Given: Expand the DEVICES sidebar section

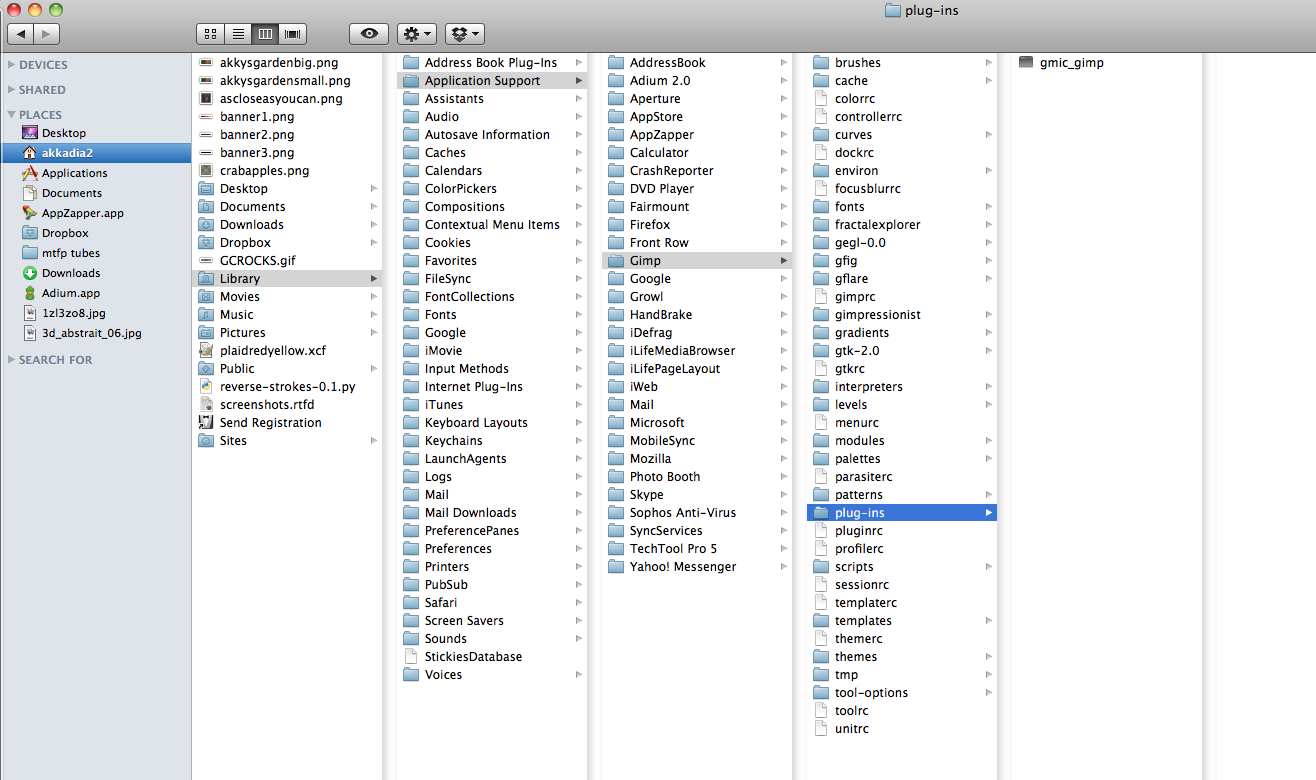Looking at the screenshot, I should point(11,65).
